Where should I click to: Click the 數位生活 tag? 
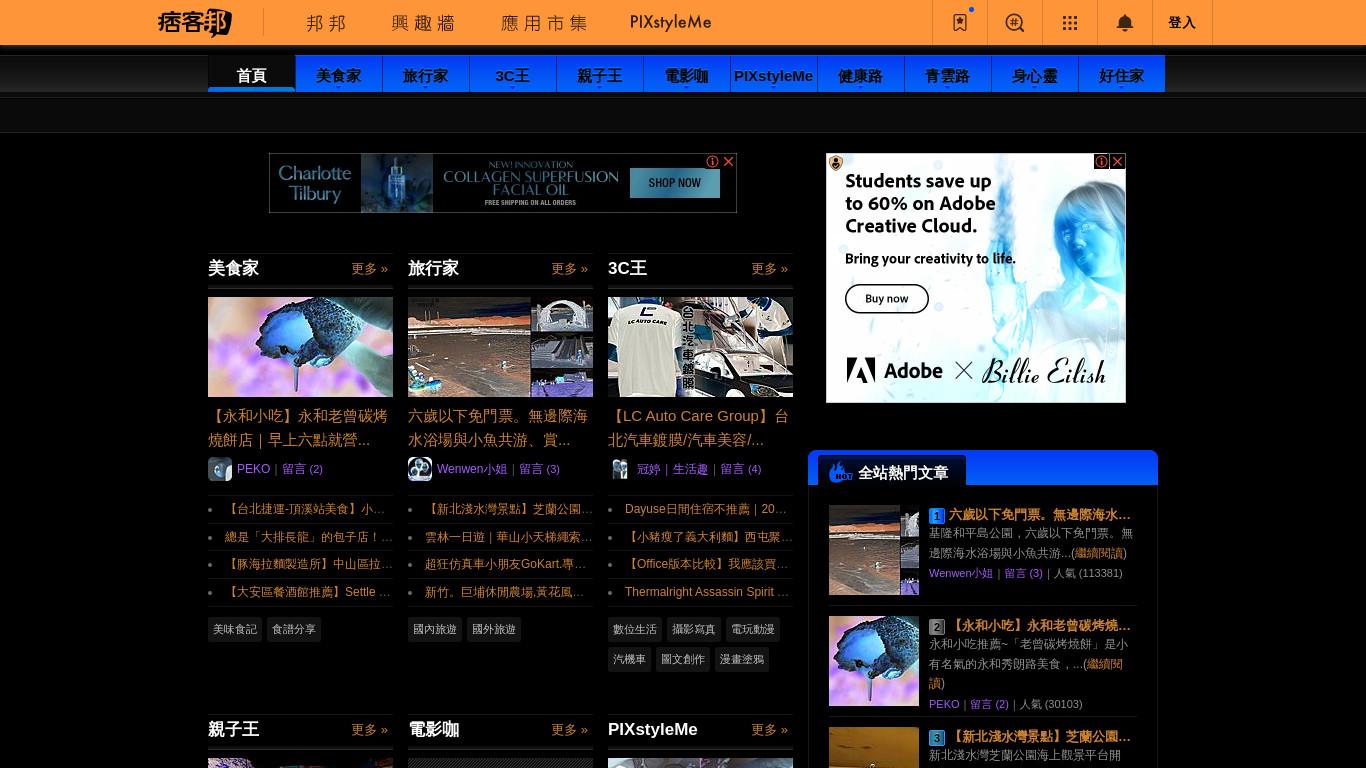pyautogui.click(x=635, y=629)
